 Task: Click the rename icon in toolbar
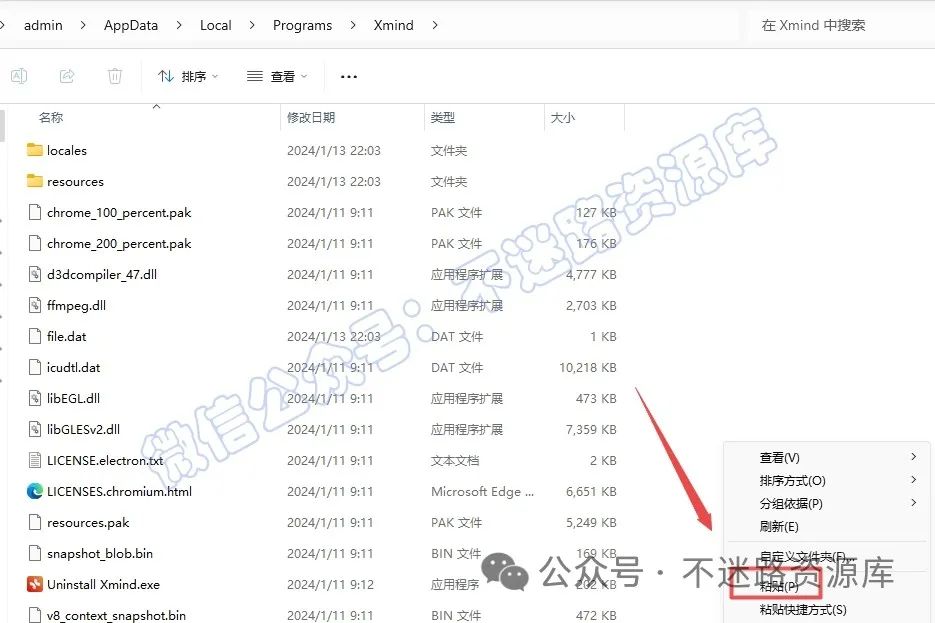pos(19,76)
